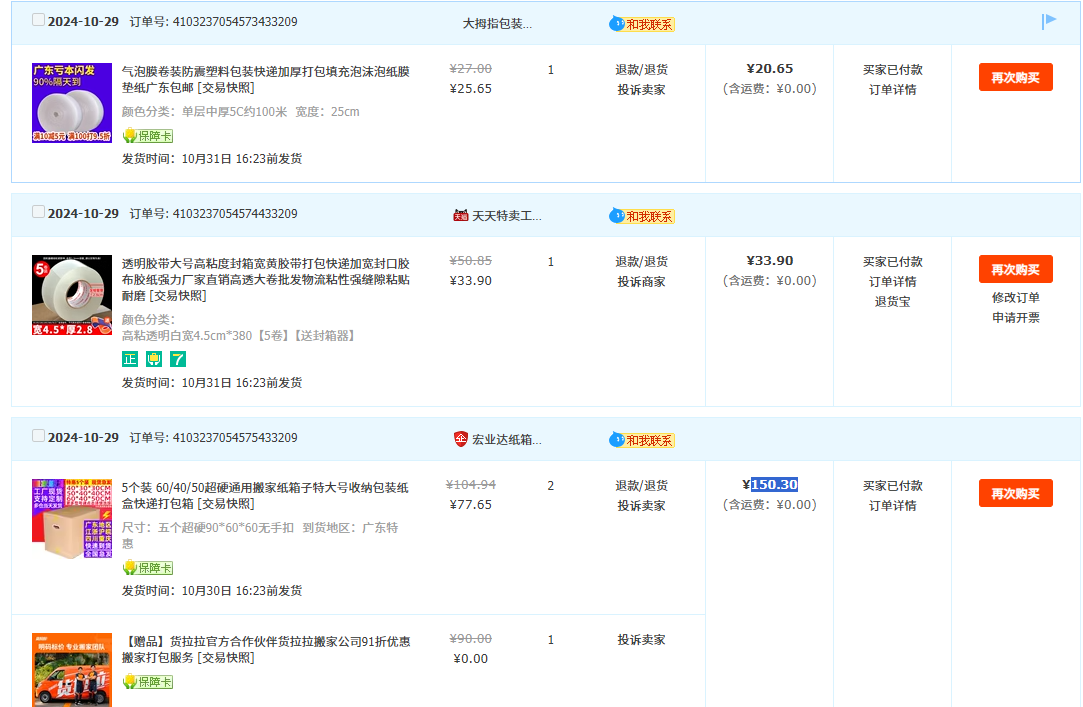Click the 和我联系 icon for 天天特卖工 shop

[x=642, y=216]
